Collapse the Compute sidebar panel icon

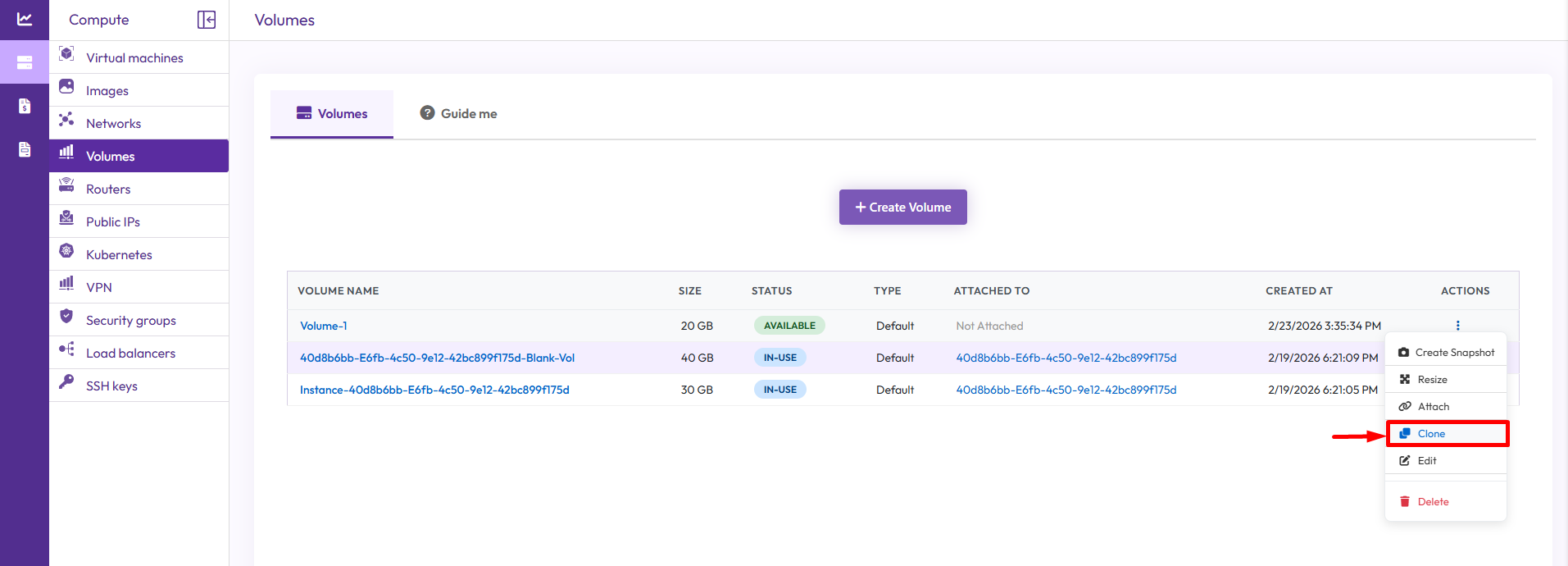207,20
